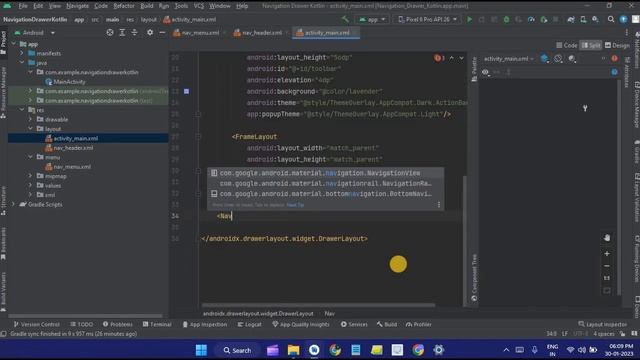Click DrawerLayout breadcrumb at editor bottom
Image resolution: width=640 pixels, height=360 pixels.
tap(258, 313)
